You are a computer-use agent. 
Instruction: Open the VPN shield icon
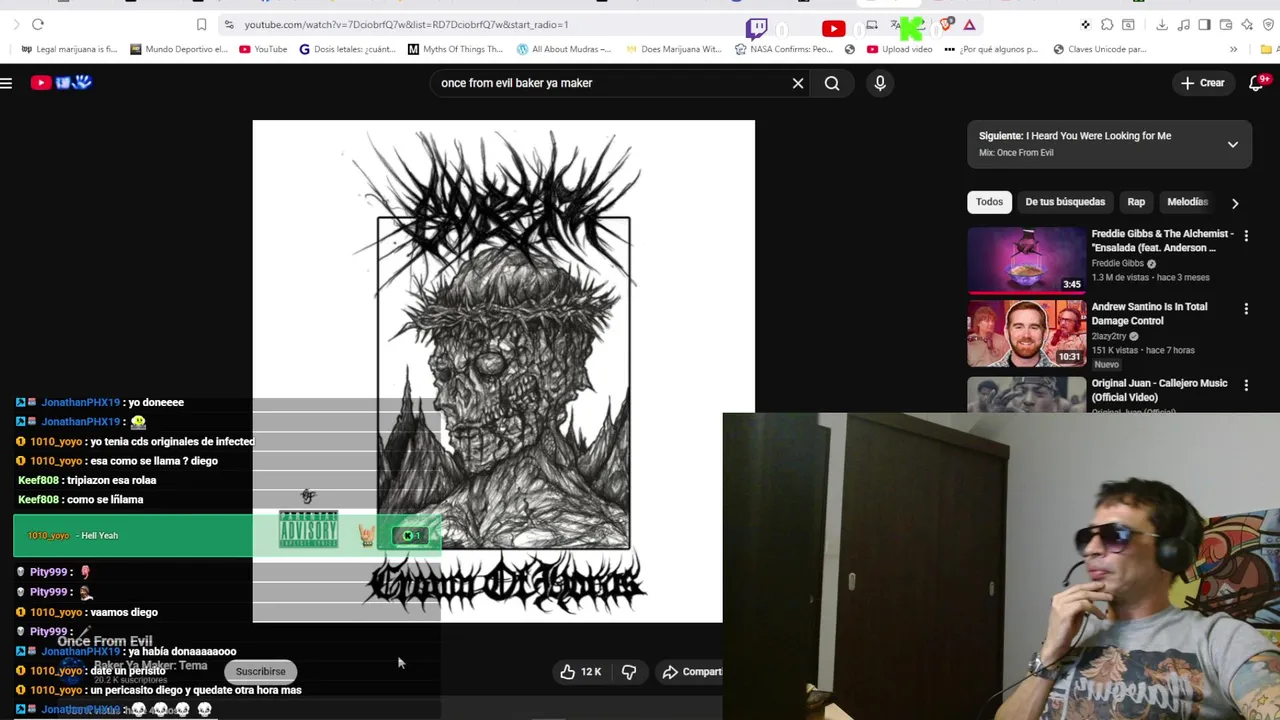(1267, 24)
